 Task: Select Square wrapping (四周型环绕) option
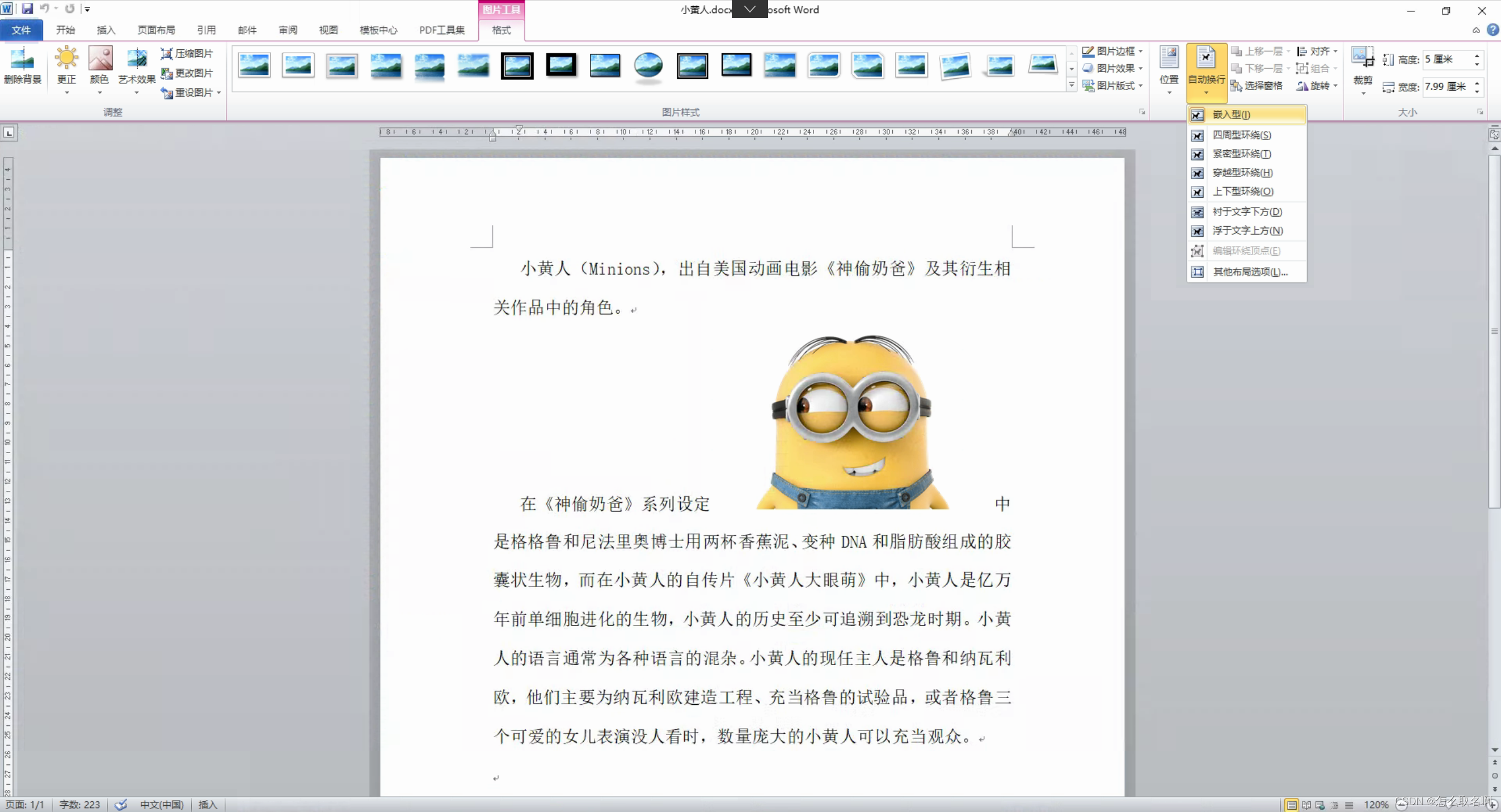[x=1241, y=135]
